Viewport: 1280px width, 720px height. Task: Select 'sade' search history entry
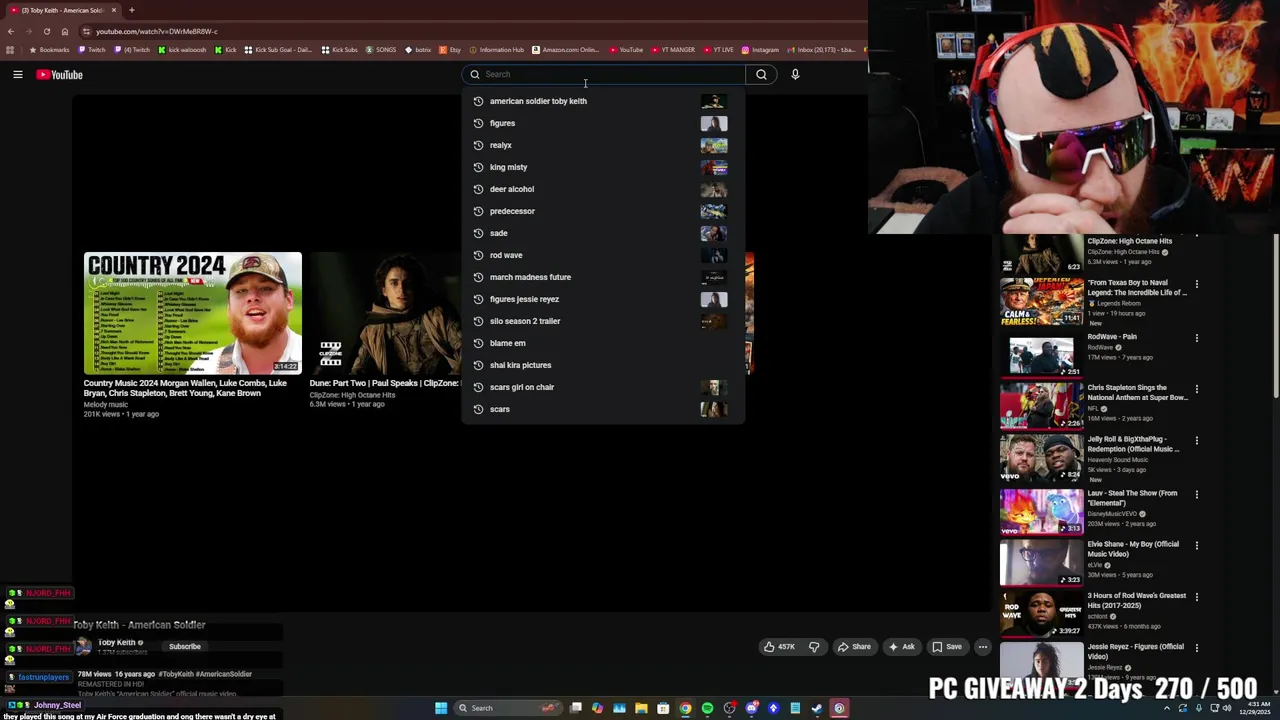(x=603, y=233)
